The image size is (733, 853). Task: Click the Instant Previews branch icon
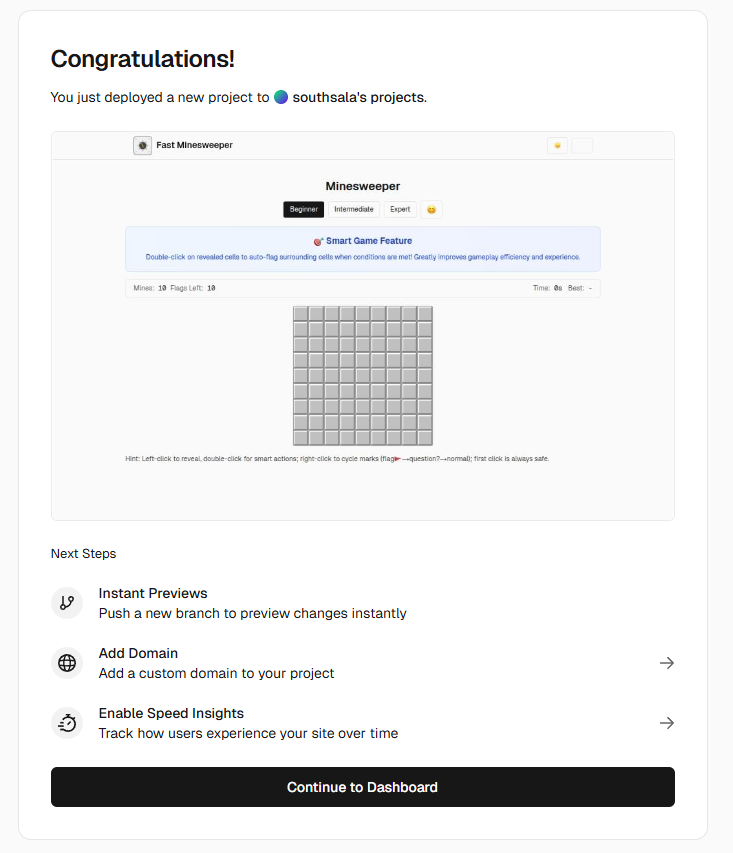pyautogui.click(x=67, y=603)
